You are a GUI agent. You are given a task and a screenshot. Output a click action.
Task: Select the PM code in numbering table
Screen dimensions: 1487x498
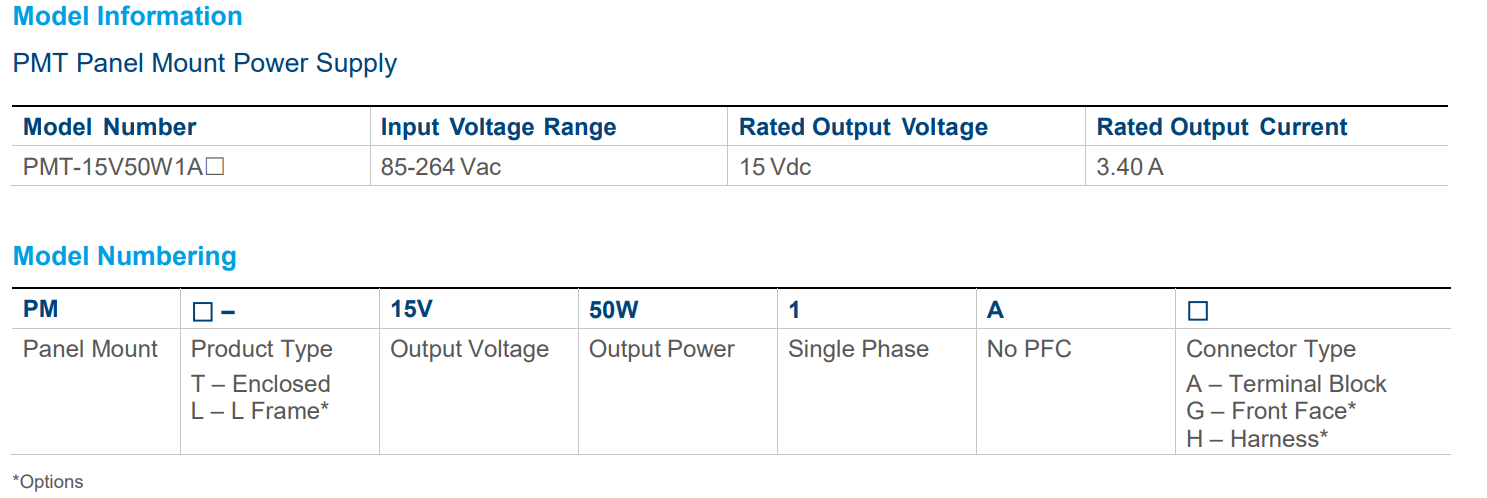pos(41,310)
